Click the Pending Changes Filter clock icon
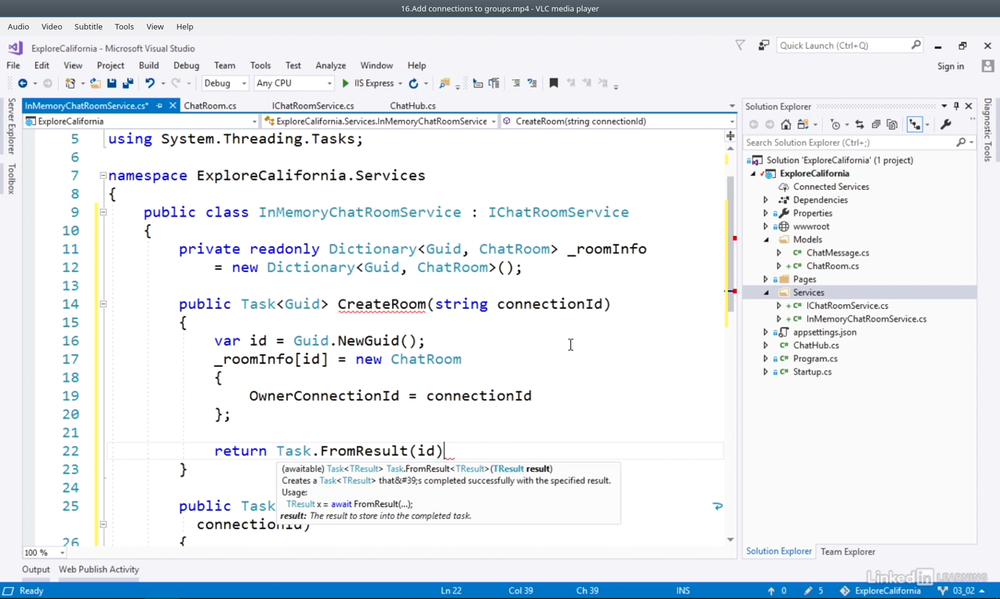The image size is (1000, 599). point(835,125)
